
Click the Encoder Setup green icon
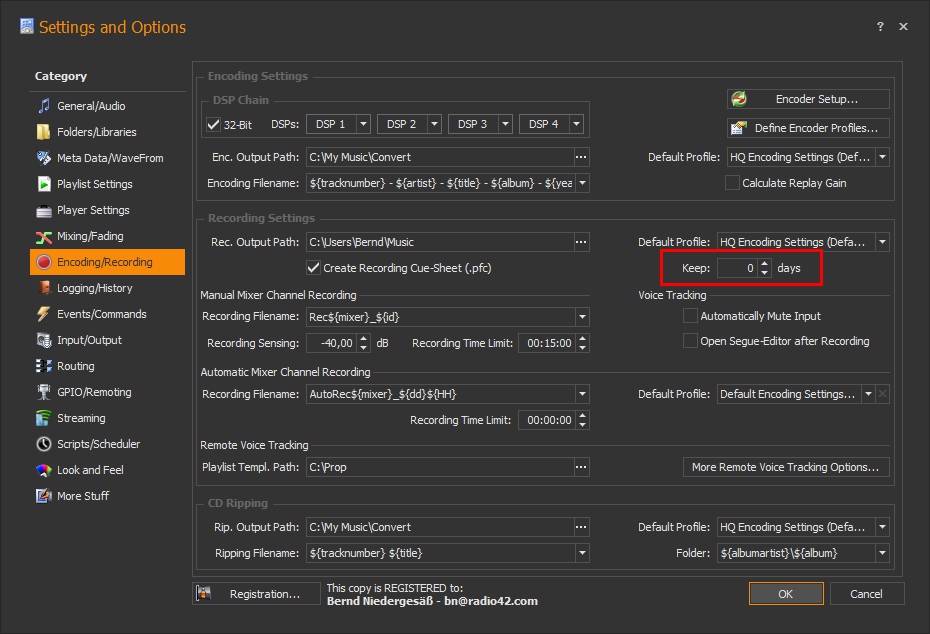pyautogui.click(x=739, y=99)
